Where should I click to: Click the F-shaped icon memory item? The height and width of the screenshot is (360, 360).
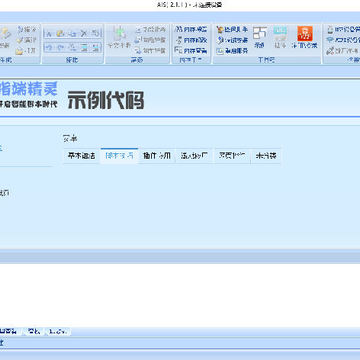pyautogui.click(x=191, y=51)
